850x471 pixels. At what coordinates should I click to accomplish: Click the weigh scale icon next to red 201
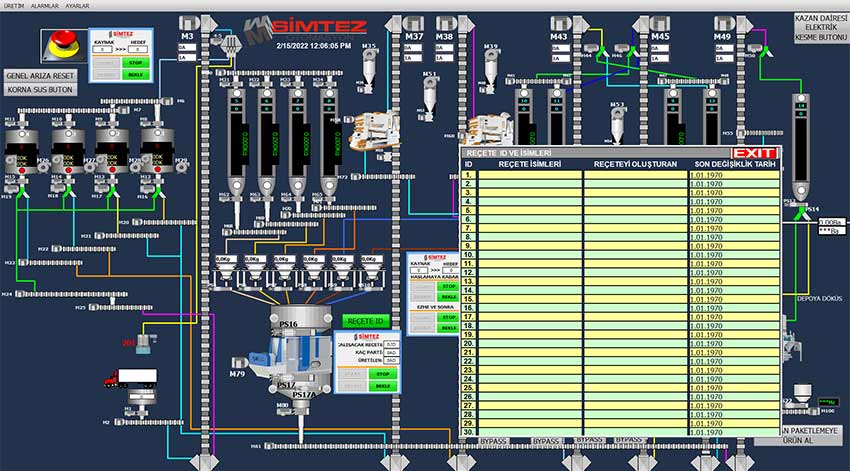pos(144,344)
